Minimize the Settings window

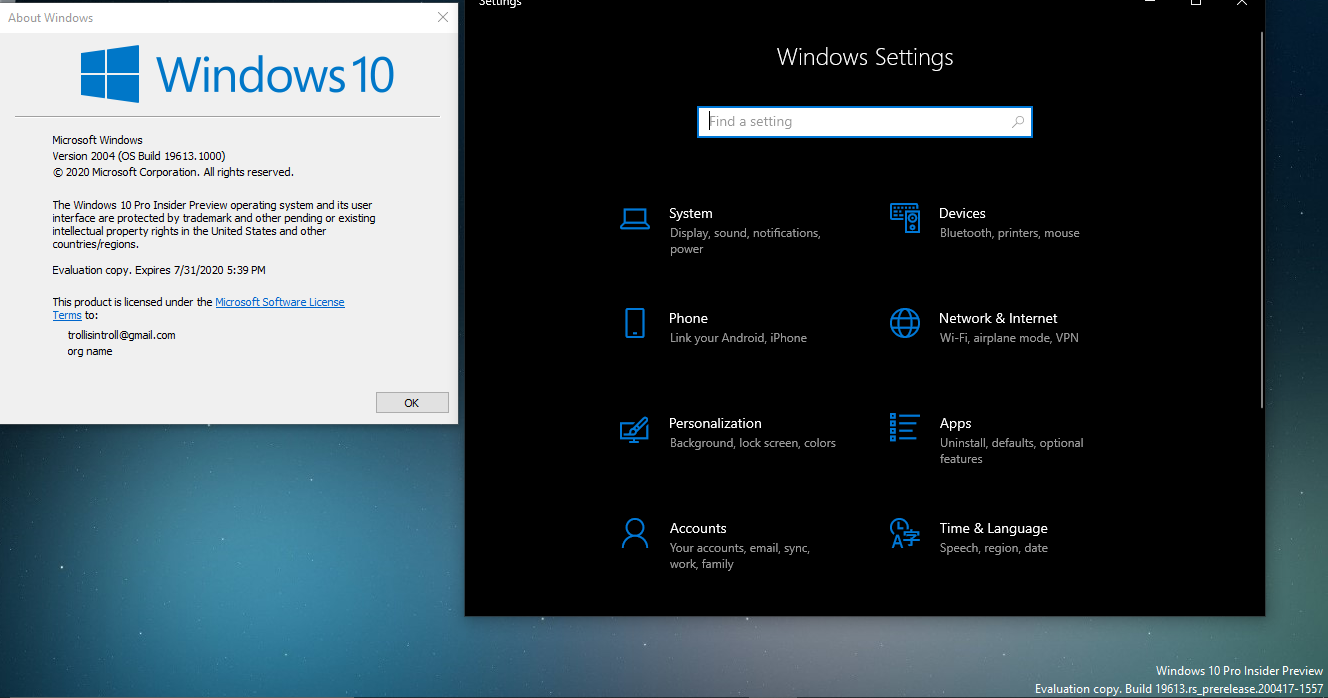[x=1150, y=3]
